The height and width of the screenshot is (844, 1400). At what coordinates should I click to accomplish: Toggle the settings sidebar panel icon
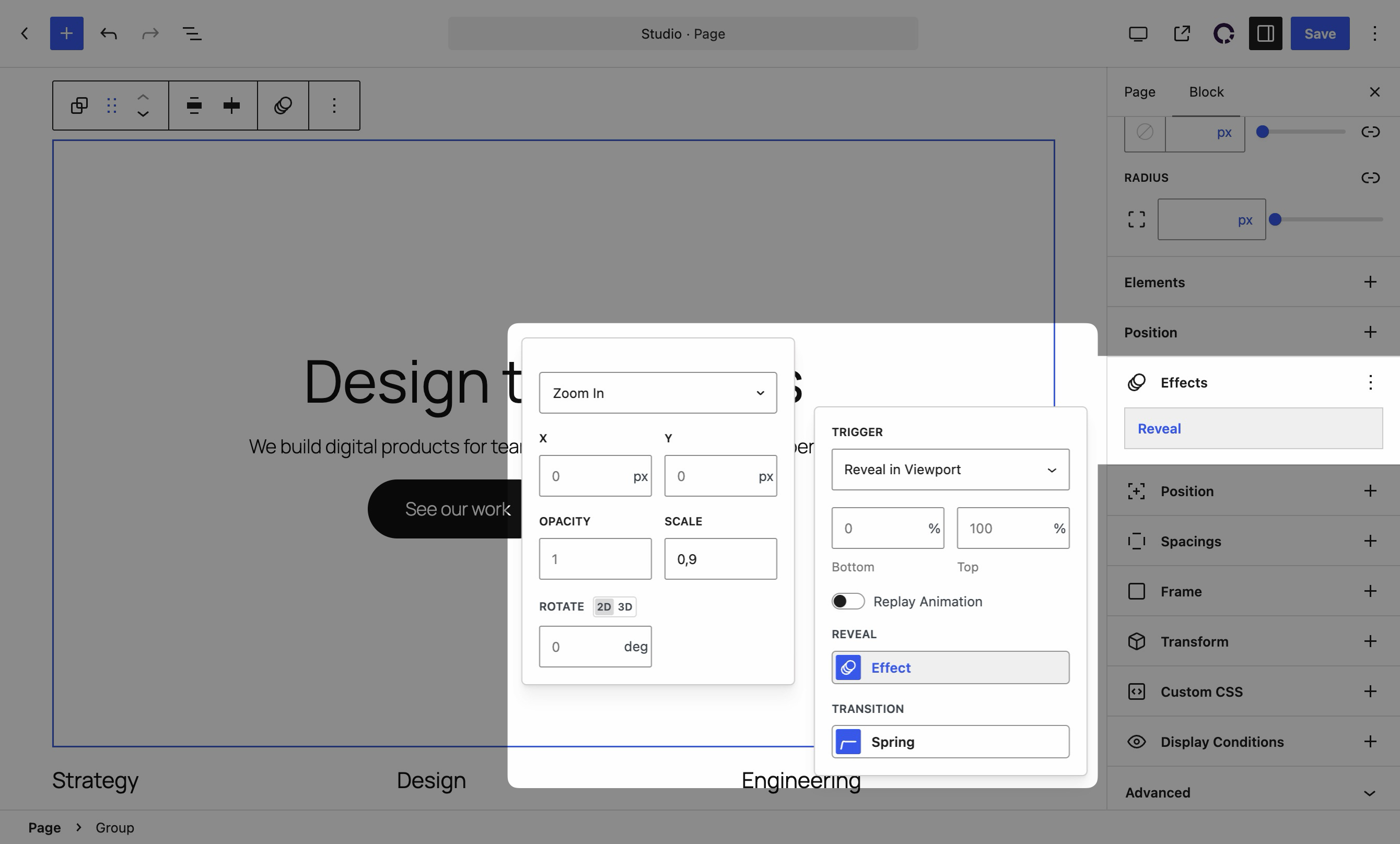1265,33
